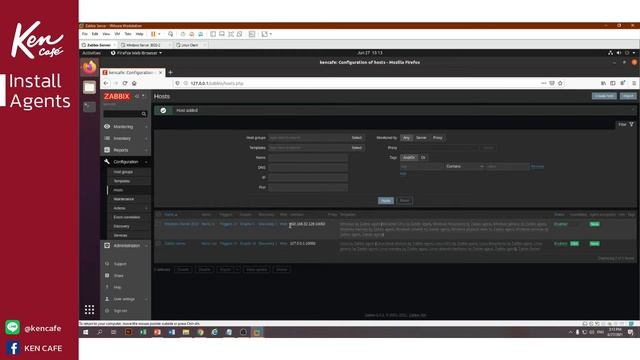Switch to Linux Client VM tab

190,45
